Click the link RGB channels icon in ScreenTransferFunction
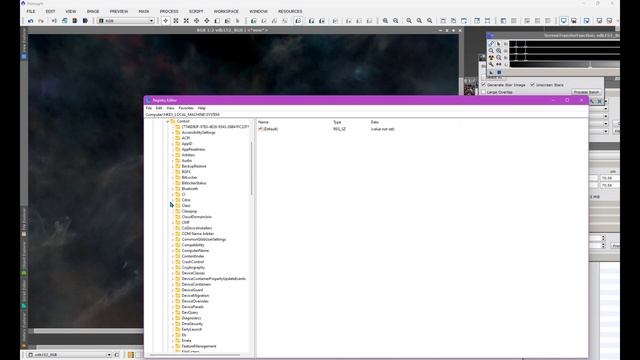This screenshot has height=360, width=640. 491,44
